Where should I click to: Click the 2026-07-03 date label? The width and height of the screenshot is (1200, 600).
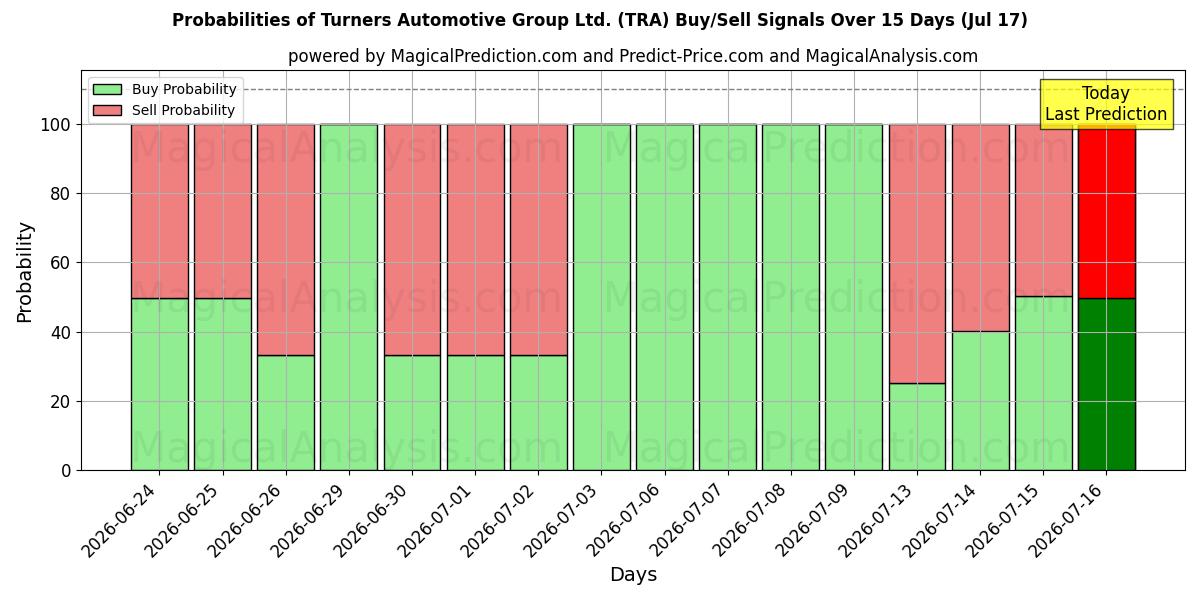(563, 518)
